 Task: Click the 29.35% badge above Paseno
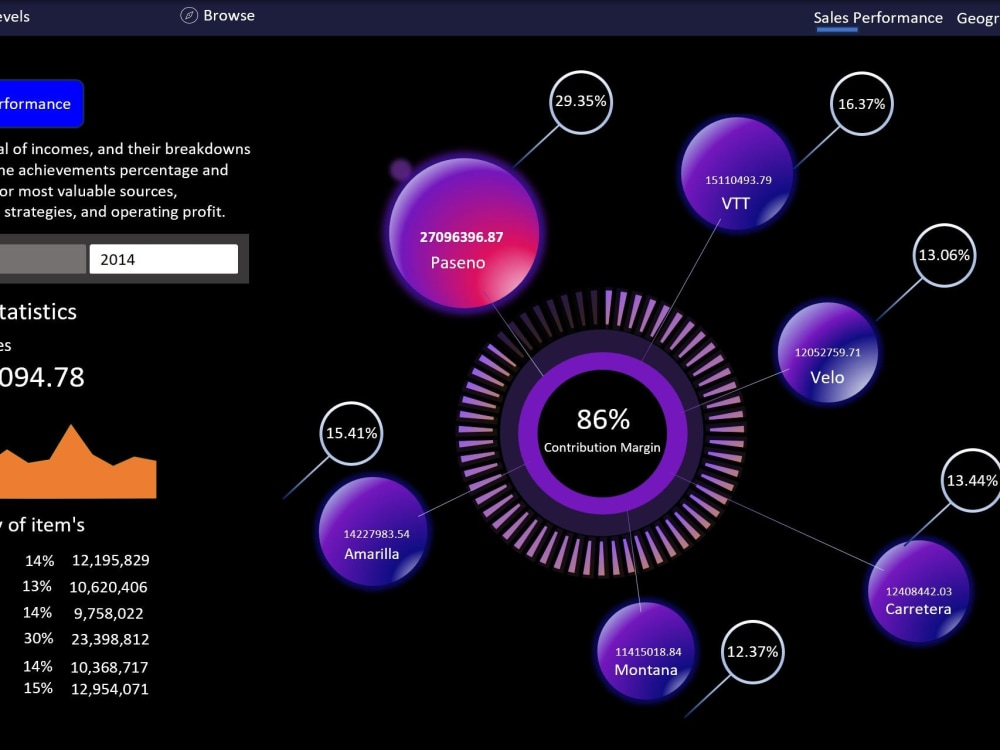coord(579,100)
